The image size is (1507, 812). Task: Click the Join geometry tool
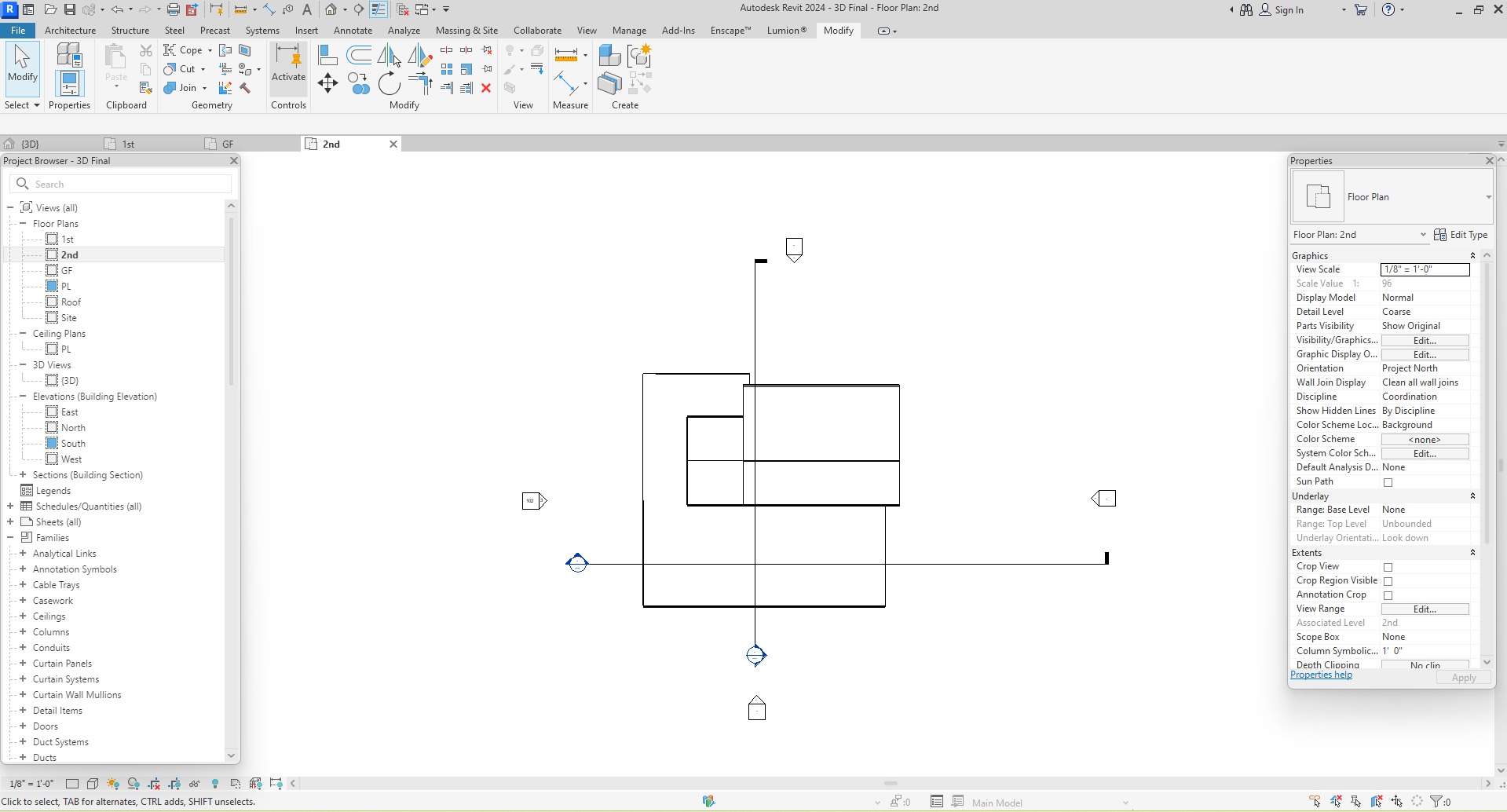pyautogui.click(x=185, y=88)
